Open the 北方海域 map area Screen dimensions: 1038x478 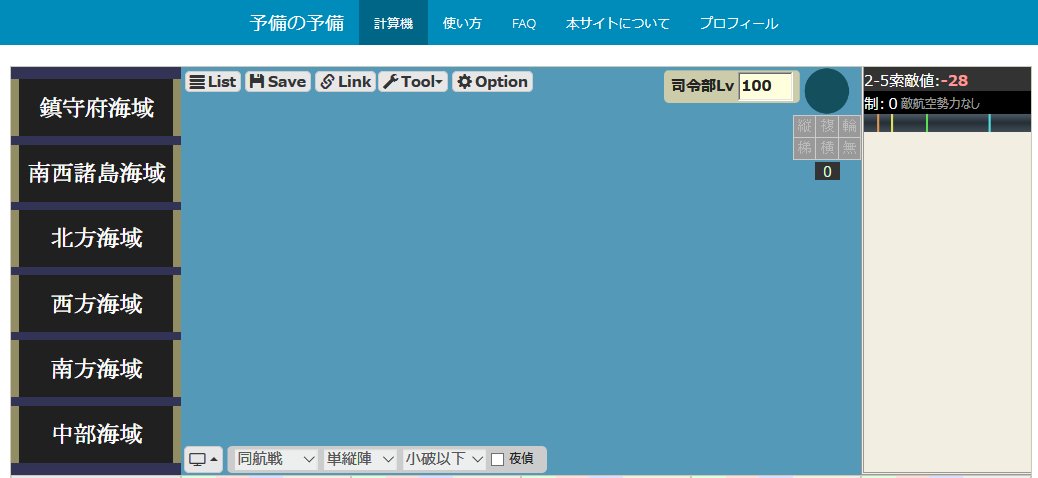click(x=97, y=238)
